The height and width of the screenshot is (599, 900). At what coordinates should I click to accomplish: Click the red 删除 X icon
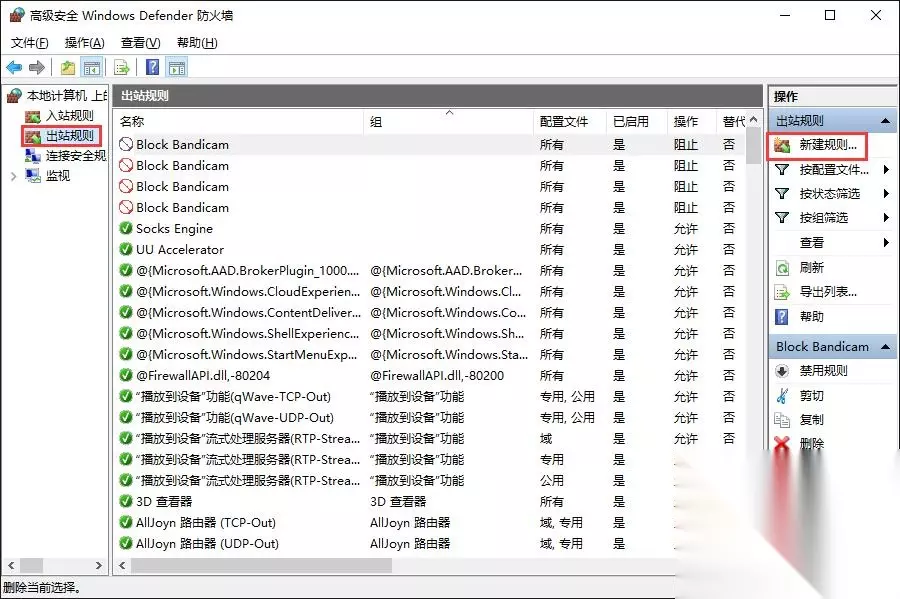(x=782, y=444)
